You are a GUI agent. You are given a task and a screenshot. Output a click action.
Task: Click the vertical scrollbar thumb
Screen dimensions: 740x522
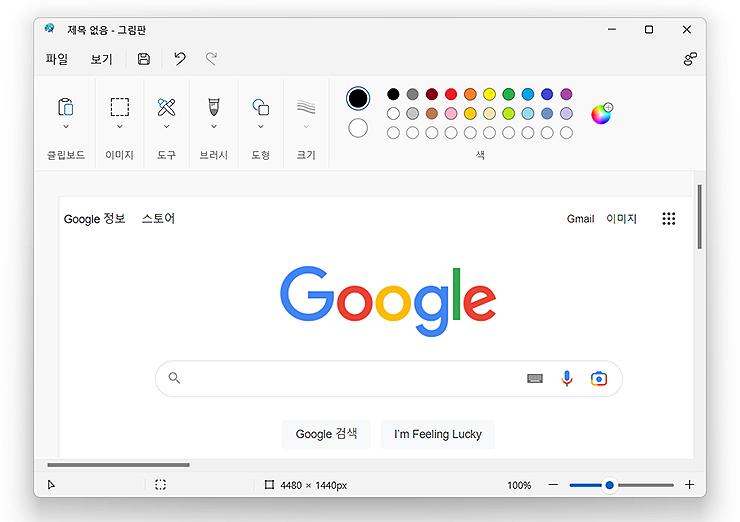[699, 217]
